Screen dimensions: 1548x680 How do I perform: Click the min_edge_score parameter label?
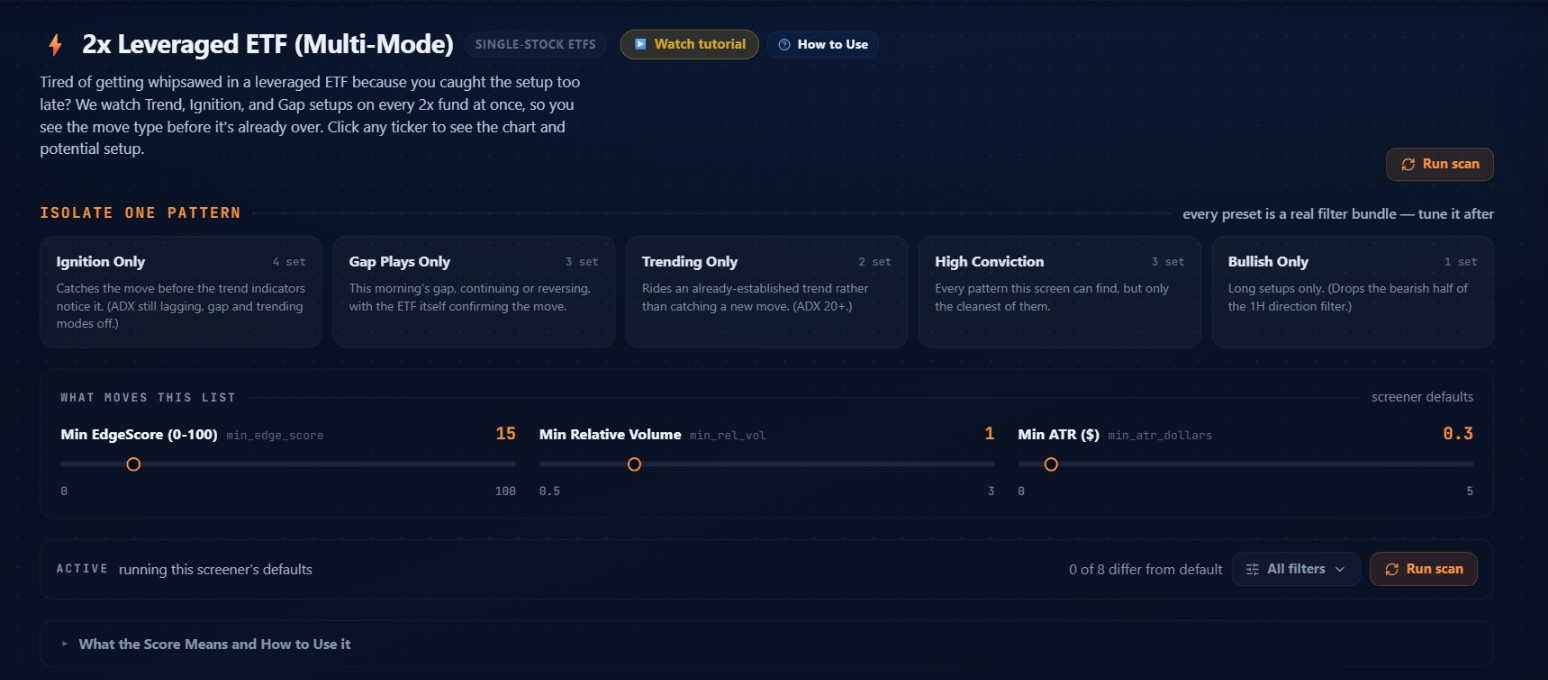coord(275,435)
